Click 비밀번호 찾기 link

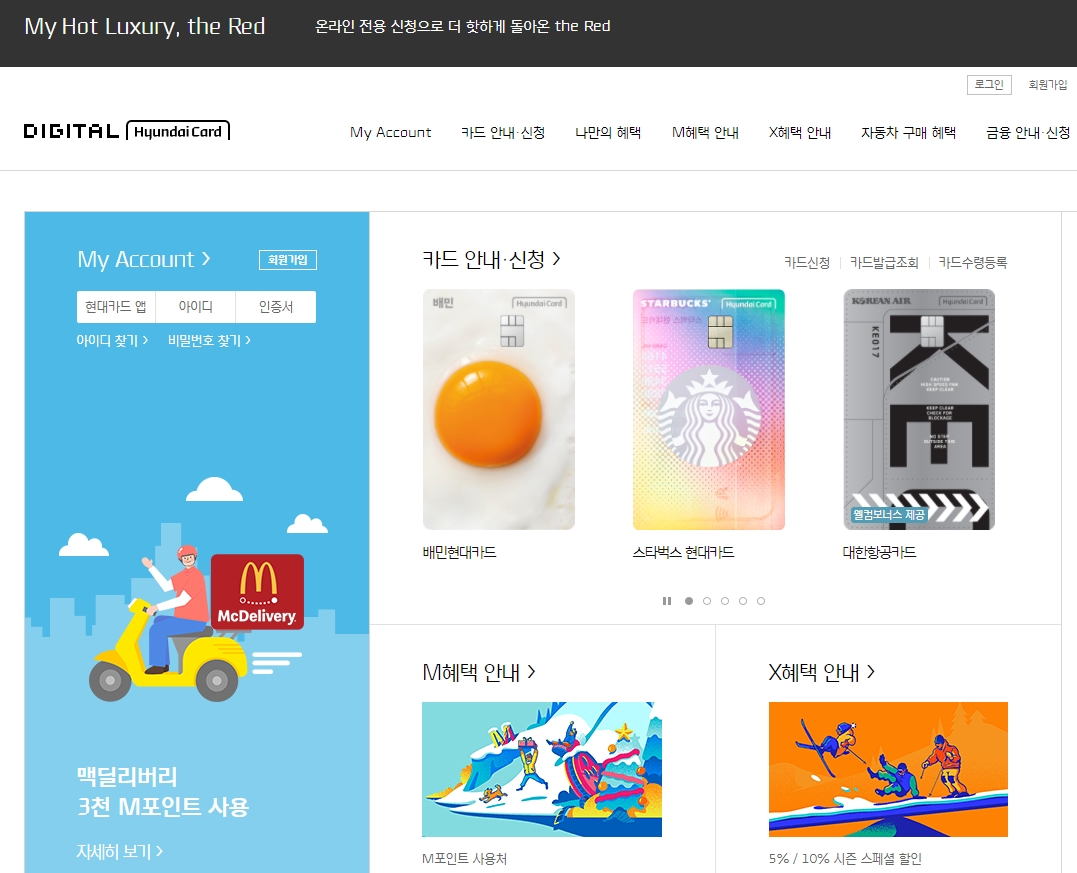coord(209,340)
